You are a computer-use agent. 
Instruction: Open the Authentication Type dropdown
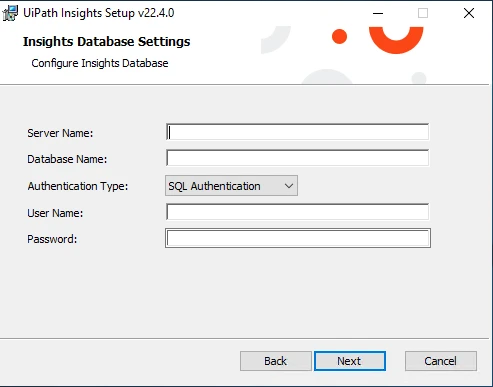click(231, 186)
